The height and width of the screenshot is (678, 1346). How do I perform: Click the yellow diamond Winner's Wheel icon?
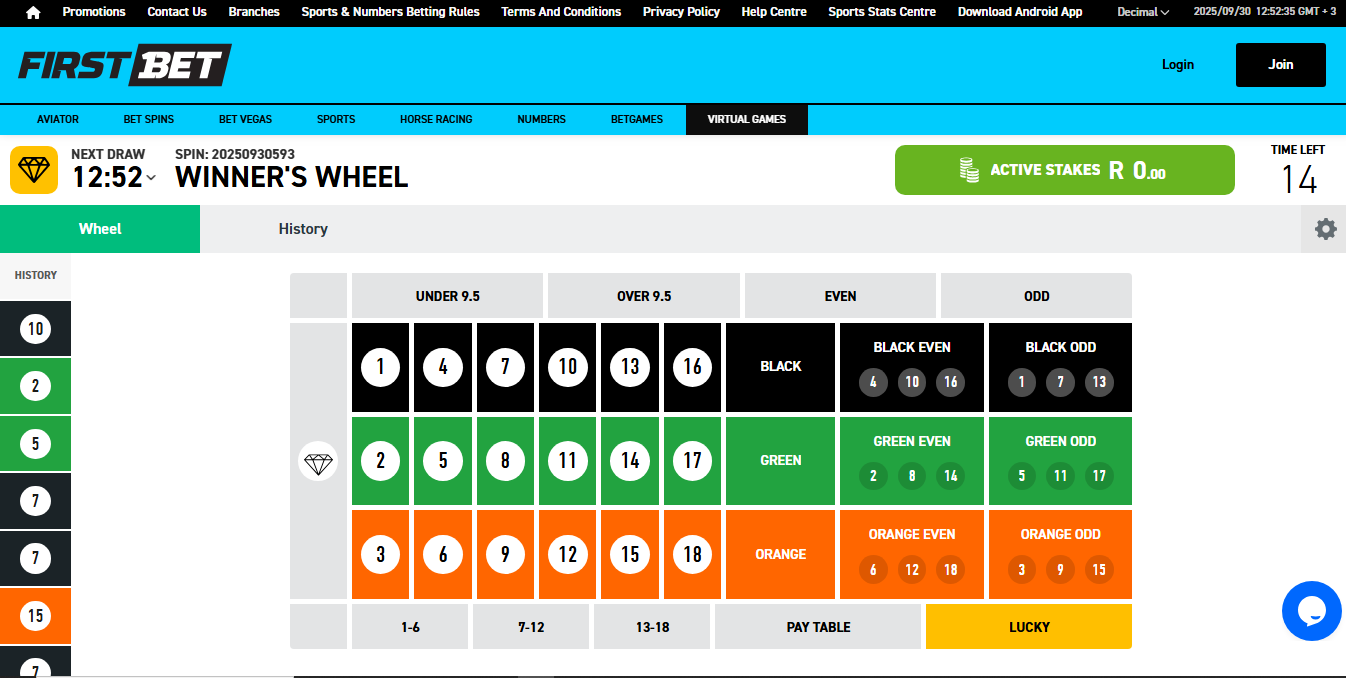click(33, 170)
